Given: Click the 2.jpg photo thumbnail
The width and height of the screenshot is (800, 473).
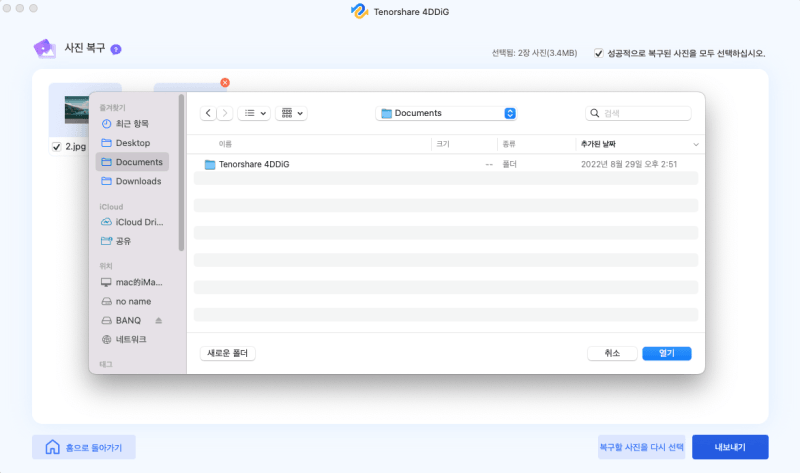Looking at the screenshot, I should click(x=77, y=109).
